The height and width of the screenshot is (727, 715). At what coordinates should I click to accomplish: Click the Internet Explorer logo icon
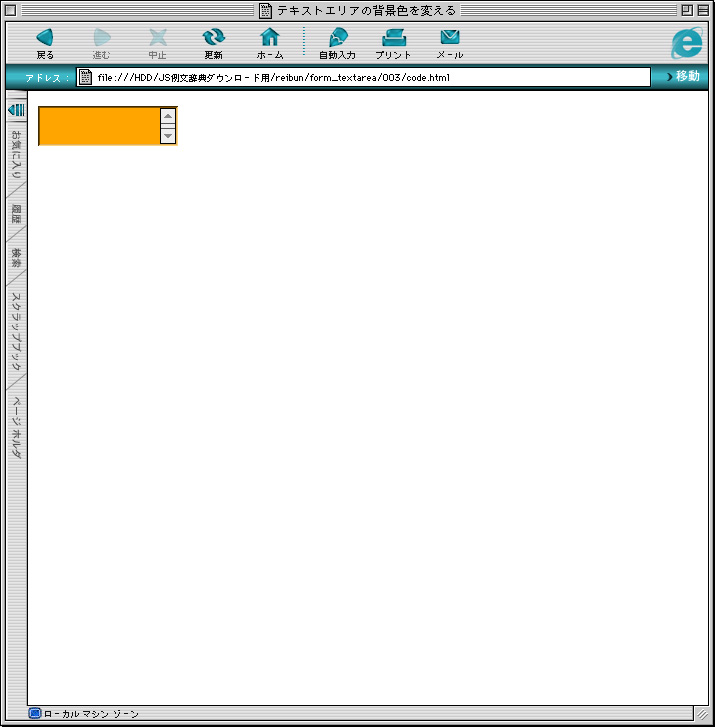pyautogui.click(x=687, y=42)
